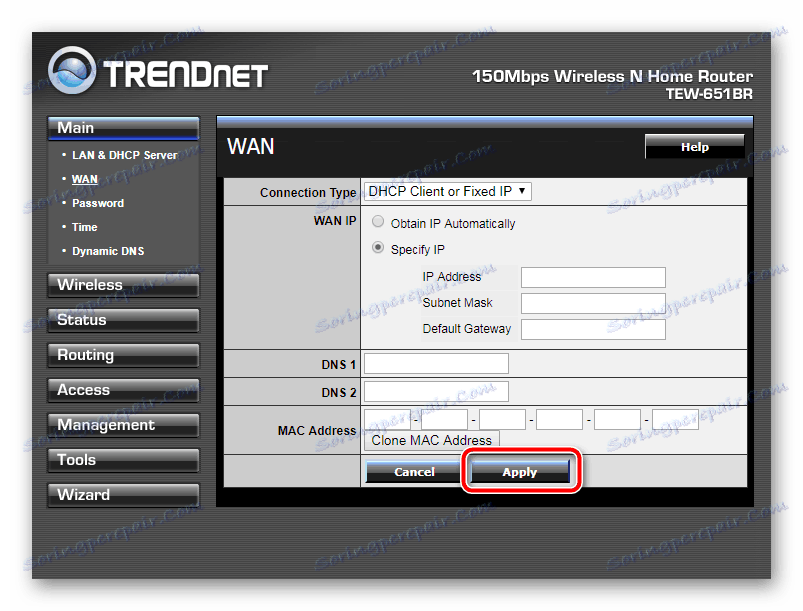
Task: Go to the Password page
Action: tap(98, 203)
